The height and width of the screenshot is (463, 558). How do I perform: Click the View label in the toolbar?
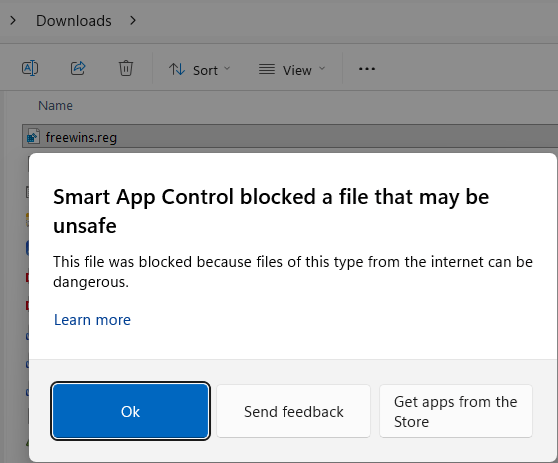pyautogui.click(x=297, y=70)
